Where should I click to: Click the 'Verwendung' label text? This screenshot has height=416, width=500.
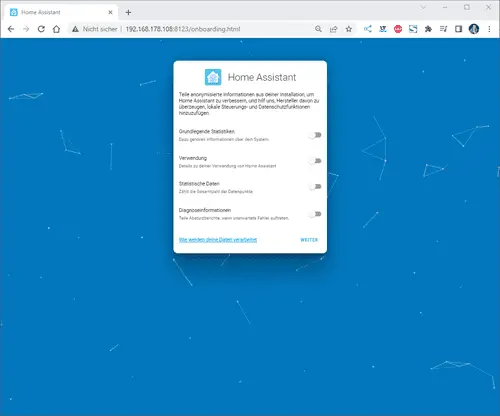pos(193,158)
